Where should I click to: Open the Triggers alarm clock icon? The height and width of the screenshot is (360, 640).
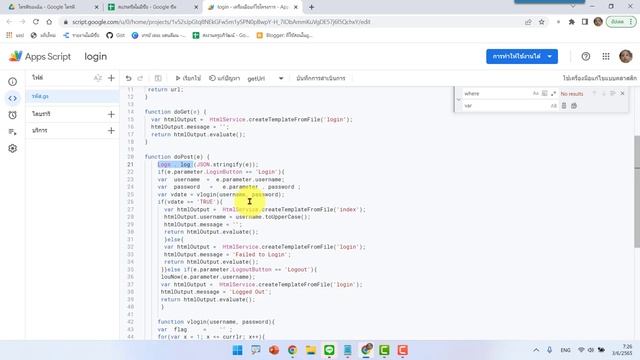coord(13,115)
